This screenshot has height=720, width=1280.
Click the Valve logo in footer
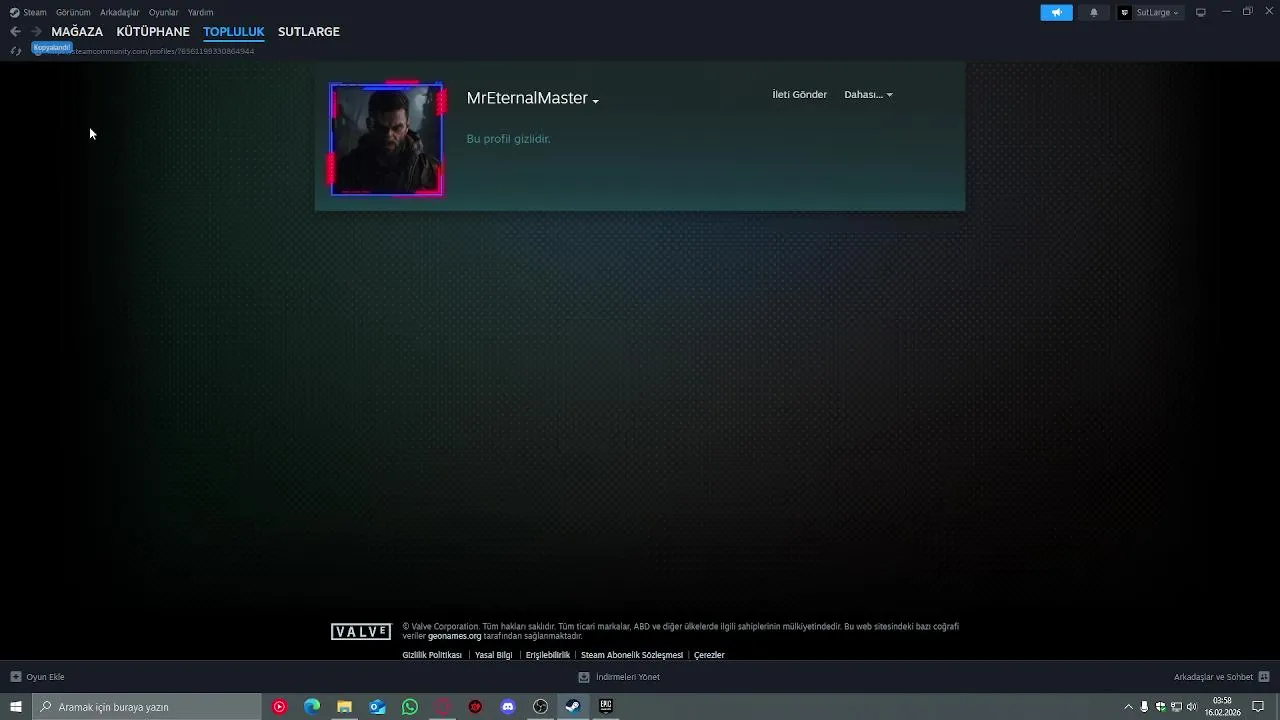point(361,632)
